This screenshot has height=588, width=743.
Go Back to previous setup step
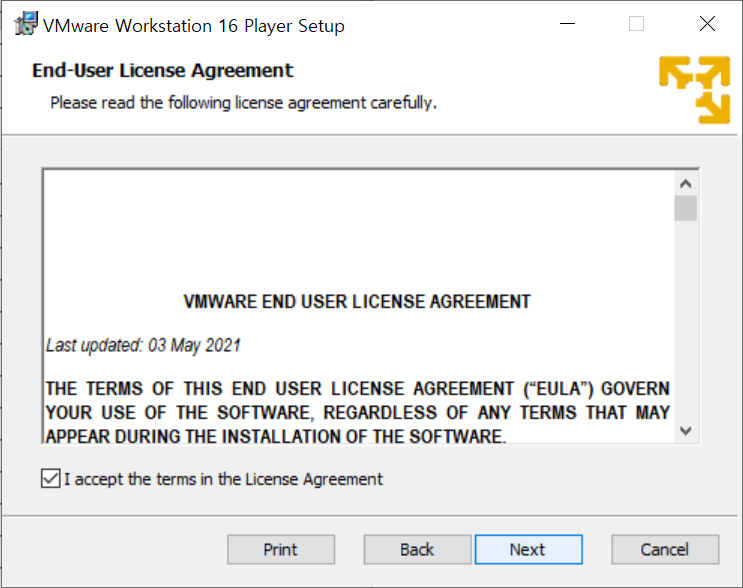(417, 550)
